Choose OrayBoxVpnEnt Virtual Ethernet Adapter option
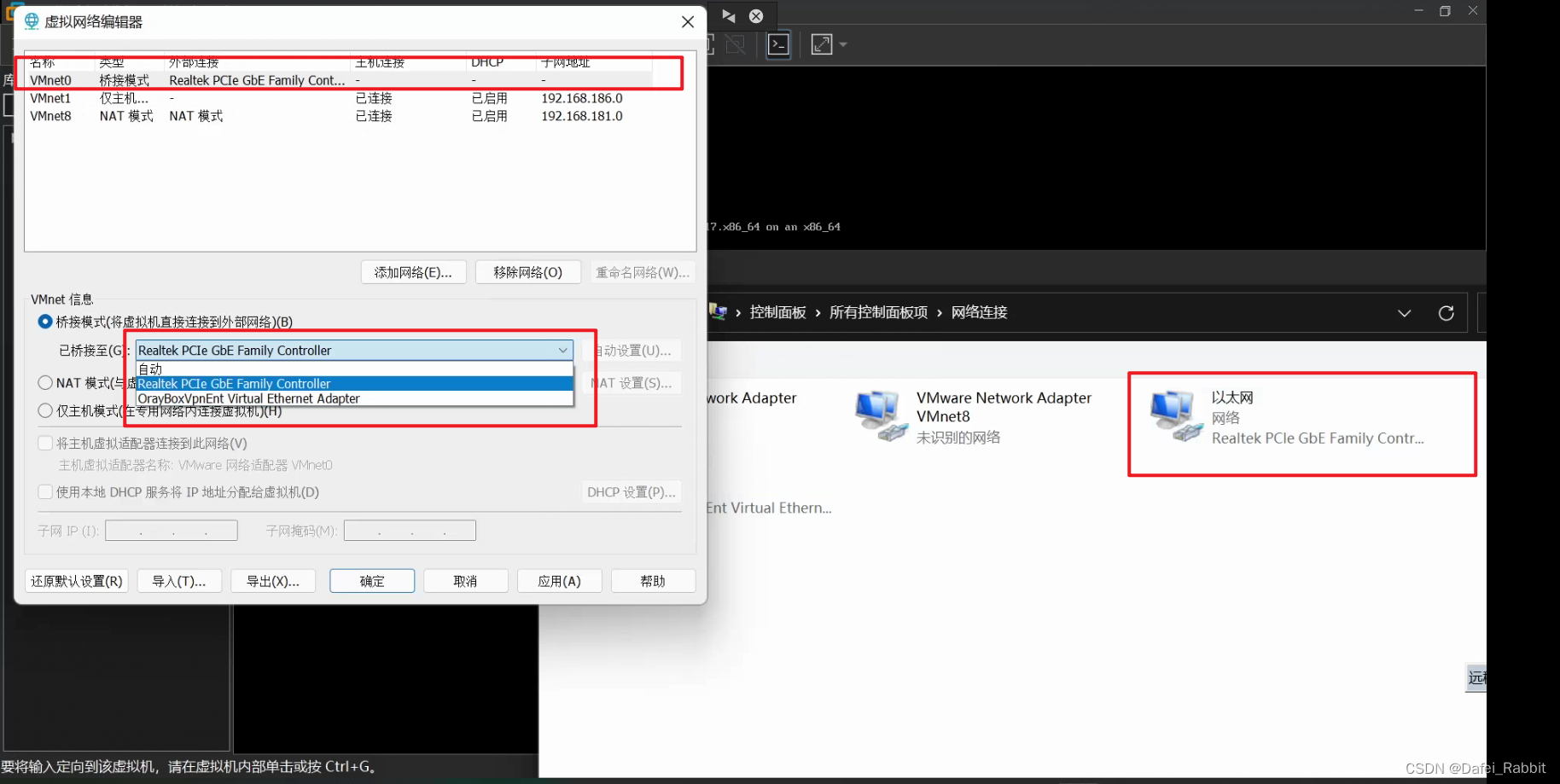The width and height of the screenshot is (1560, 784). coord(354,398)
